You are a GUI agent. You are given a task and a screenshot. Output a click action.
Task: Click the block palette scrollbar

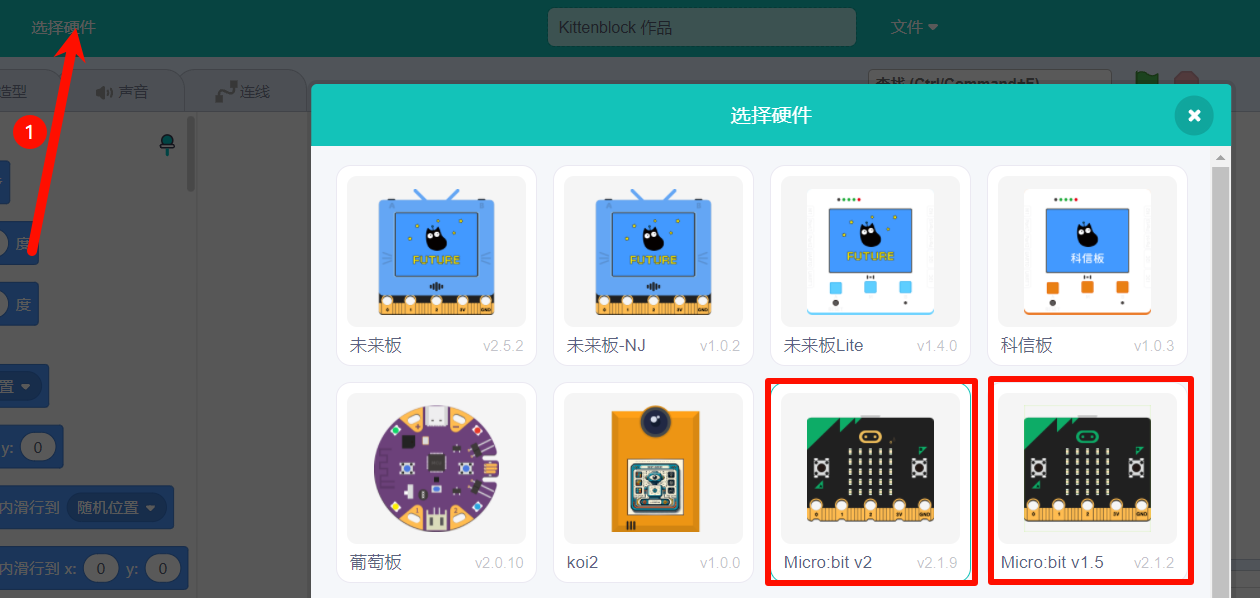click(x=191, y=155)
